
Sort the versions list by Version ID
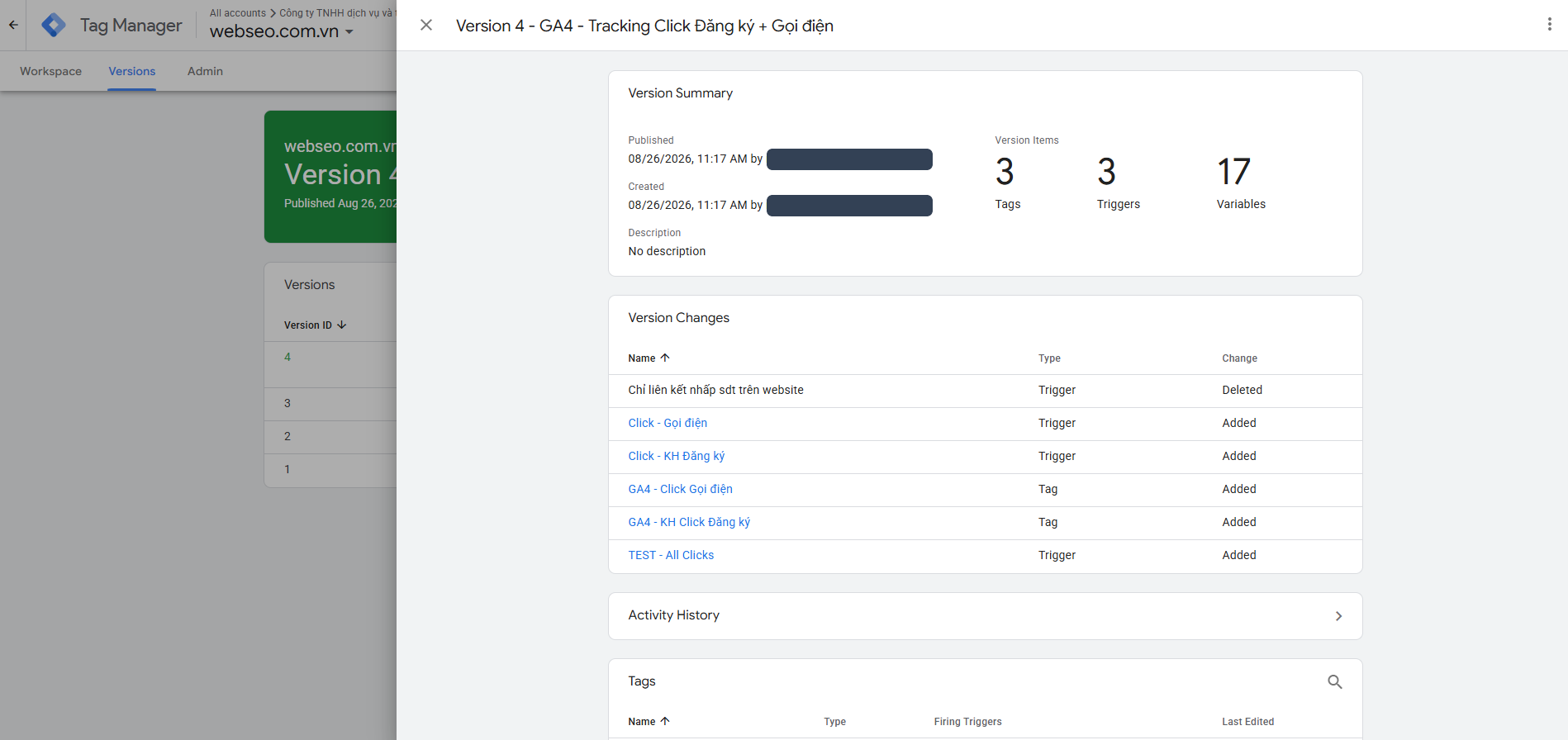click(x=315, y=325)
